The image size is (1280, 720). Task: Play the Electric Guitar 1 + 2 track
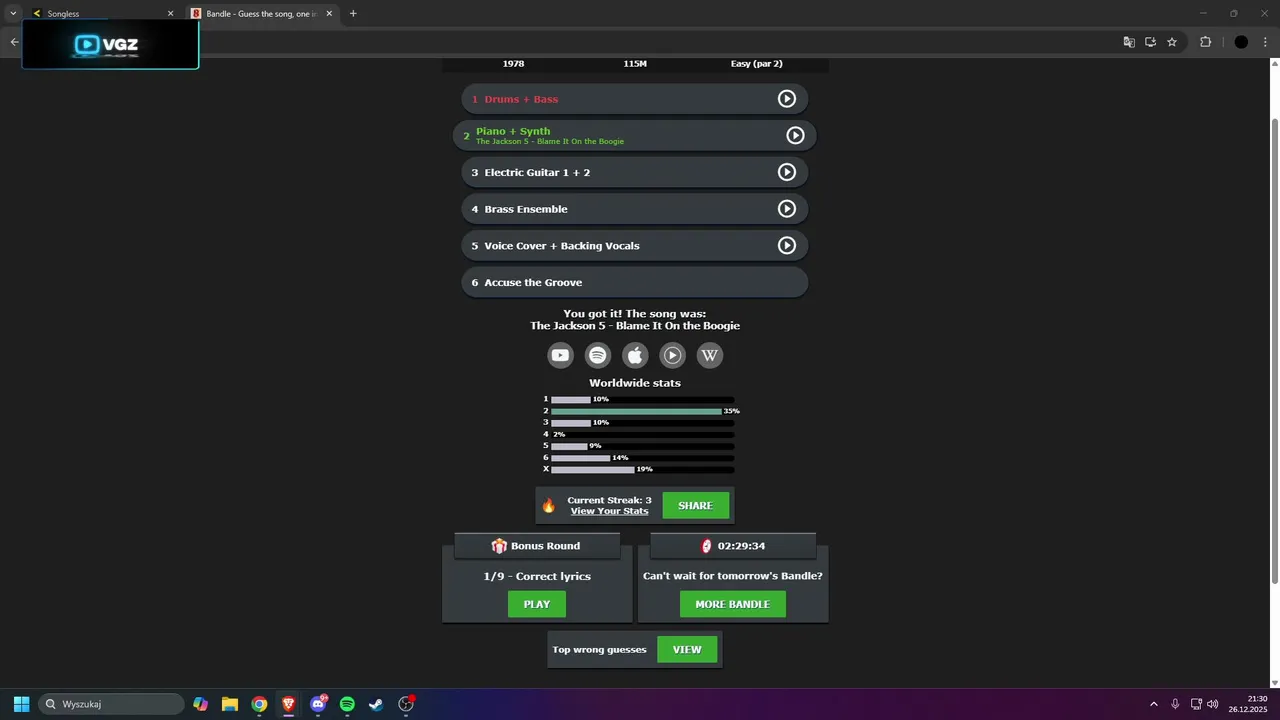coord(787,172)
